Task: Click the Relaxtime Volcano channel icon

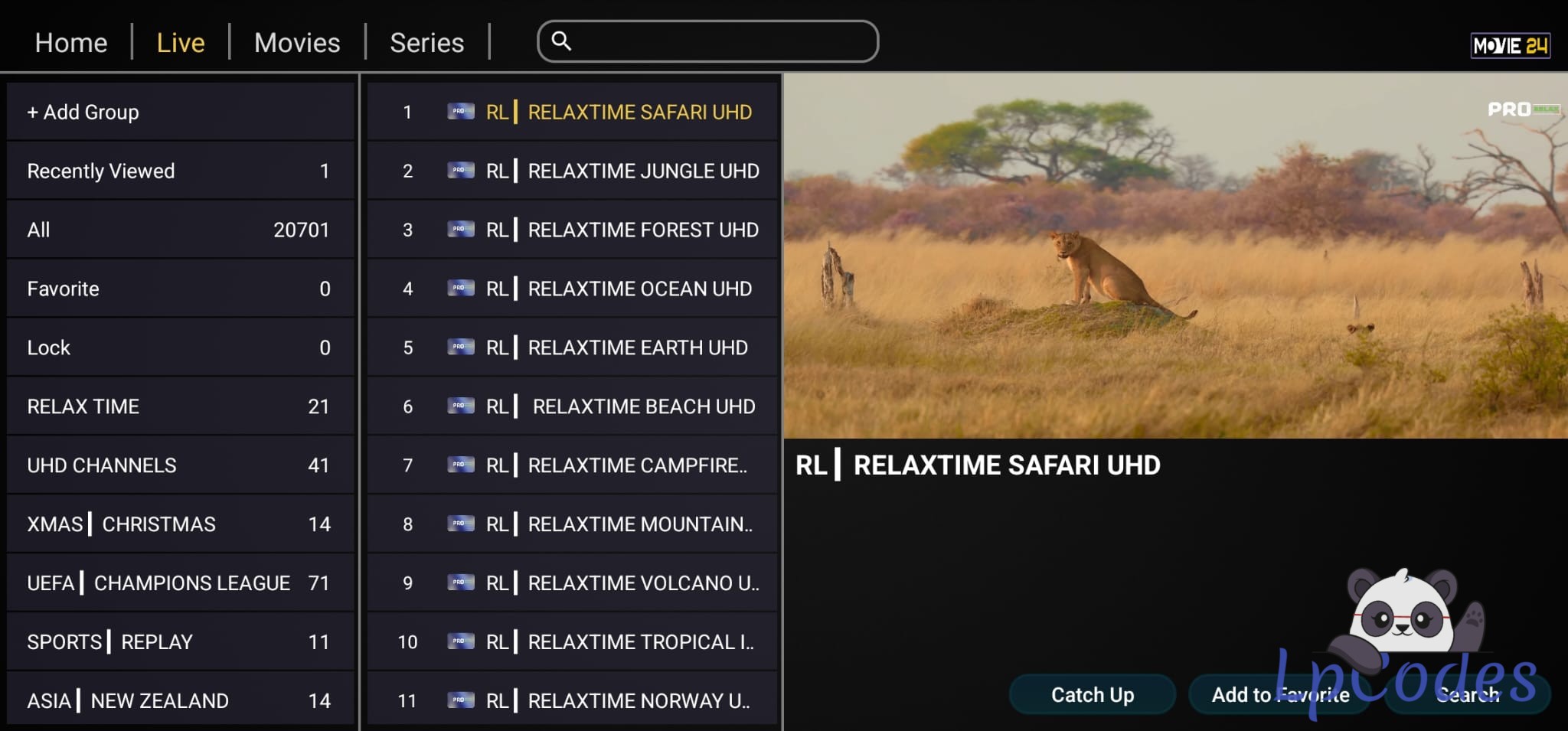Action: click(460, 583)
